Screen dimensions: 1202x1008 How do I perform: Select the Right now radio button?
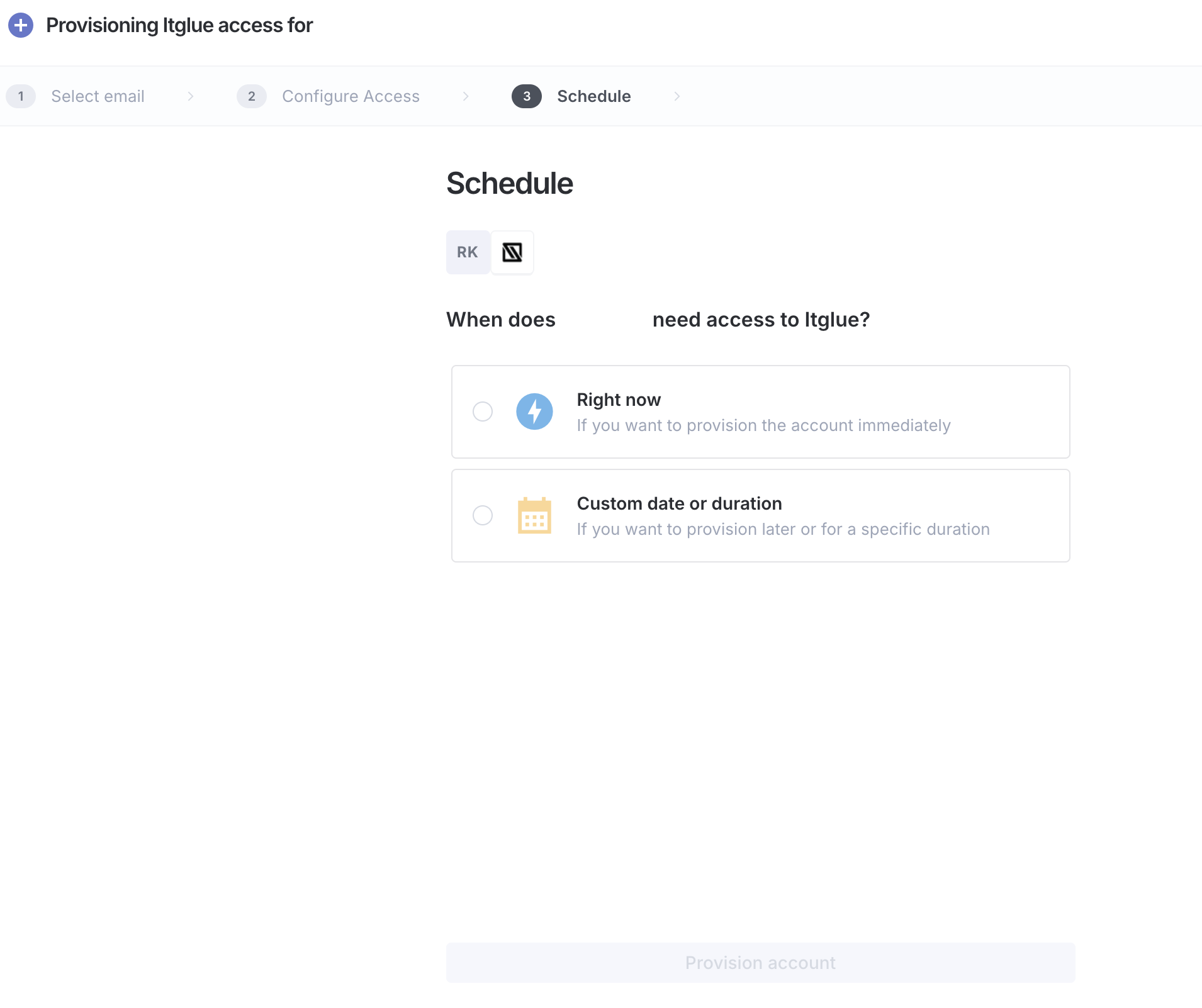[x=483, y=412]
